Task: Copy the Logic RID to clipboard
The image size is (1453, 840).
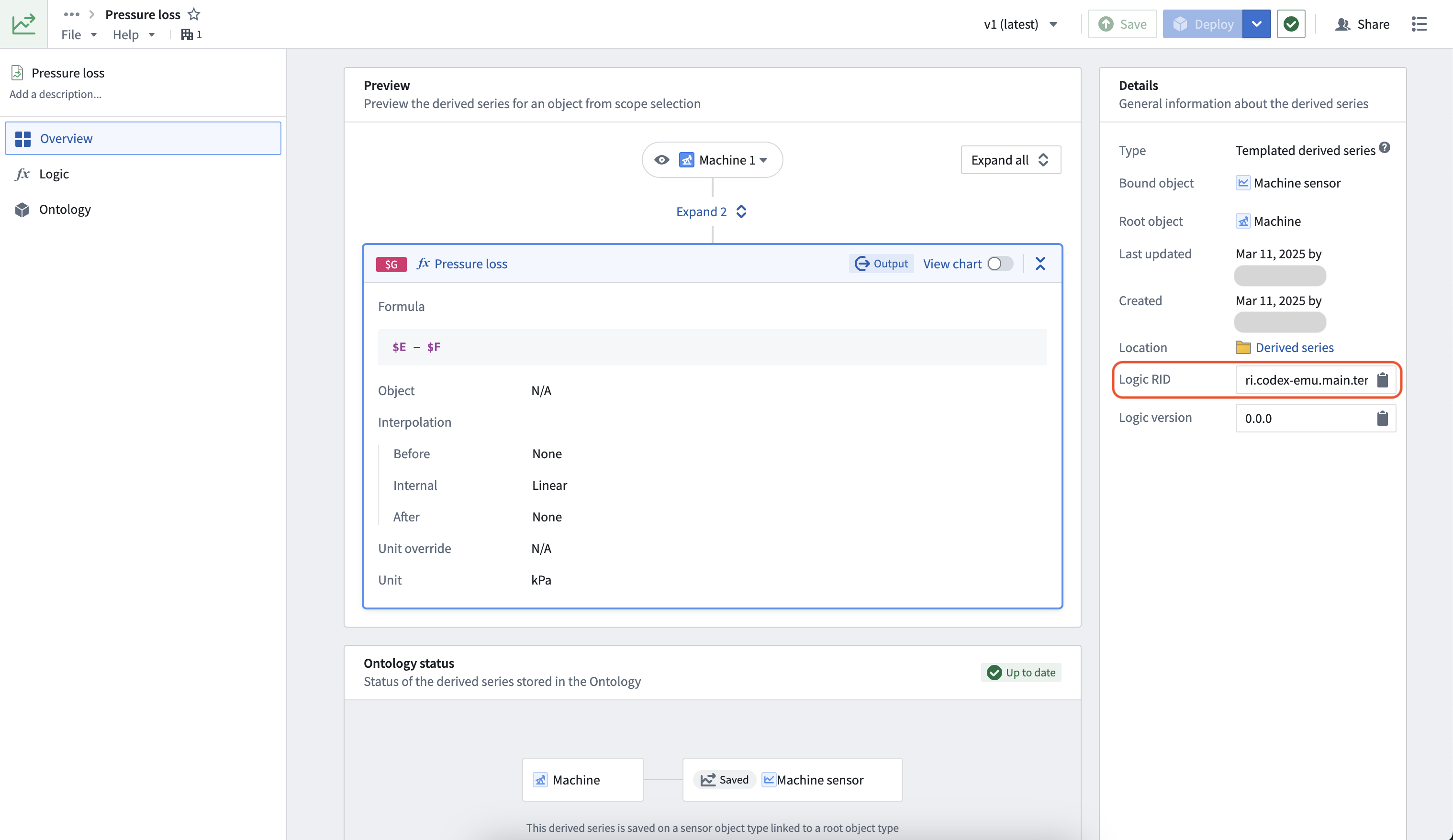Action: 1382,380
